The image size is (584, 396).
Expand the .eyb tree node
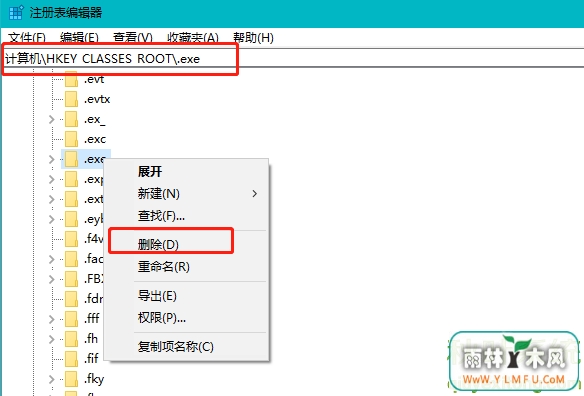(51, 219)
